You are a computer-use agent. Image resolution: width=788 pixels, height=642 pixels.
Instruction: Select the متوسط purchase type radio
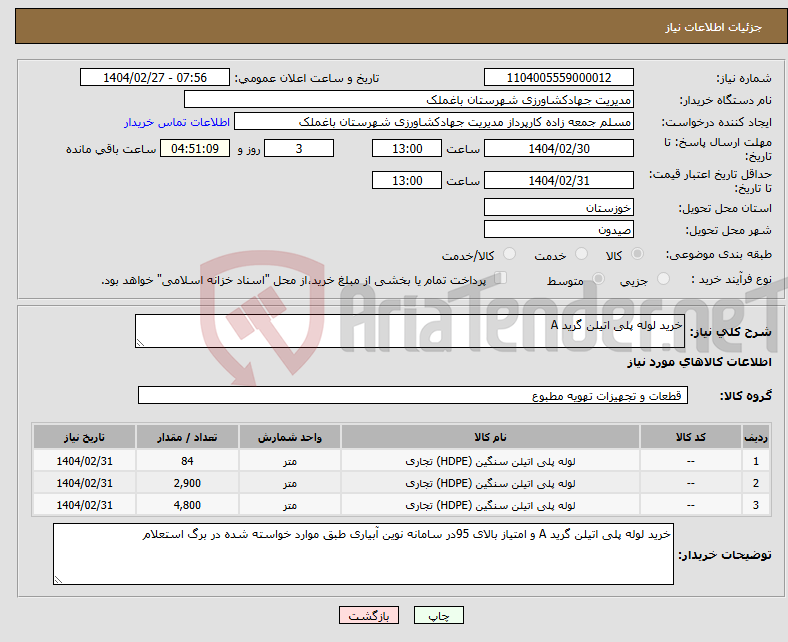[598, 279]
